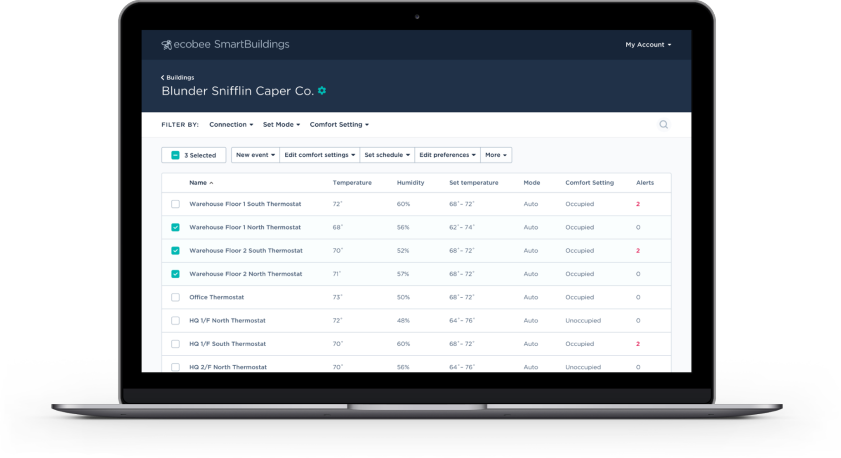
Task: Check the Office Thermostat checkbox
Action: tap(175, 297)
